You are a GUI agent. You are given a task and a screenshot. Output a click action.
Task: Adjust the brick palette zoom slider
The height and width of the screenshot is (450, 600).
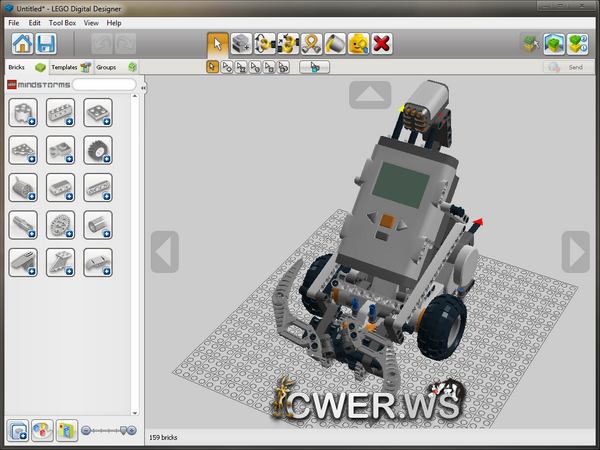[108, 430]
